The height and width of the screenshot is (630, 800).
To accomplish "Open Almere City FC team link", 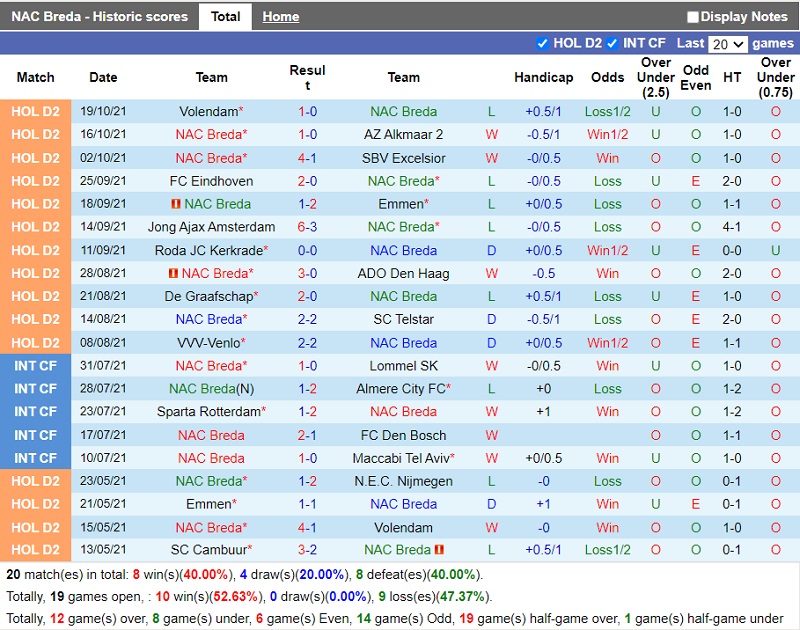I will (403, 389).
